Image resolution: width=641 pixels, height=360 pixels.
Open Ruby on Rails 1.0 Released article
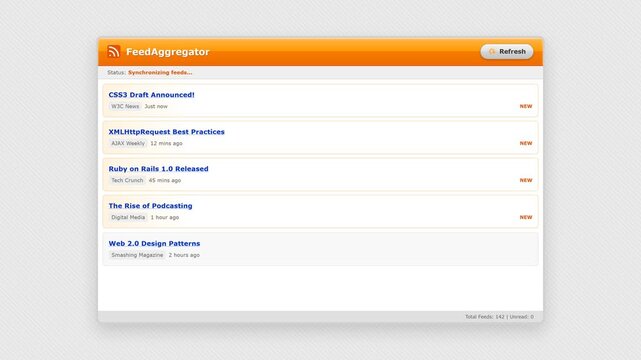(x=158, y=169)
